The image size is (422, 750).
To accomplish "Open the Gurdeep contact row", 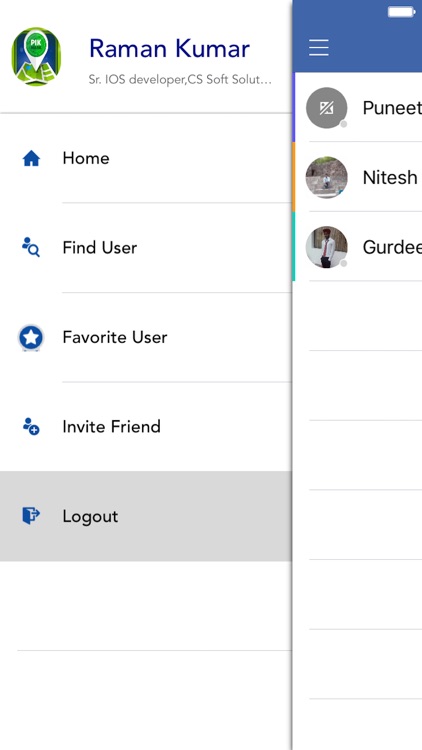I will coord(357,247).
